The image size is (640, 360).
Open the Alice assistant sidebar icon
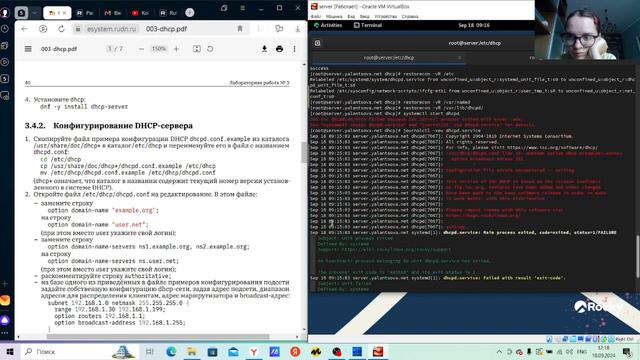5,320
